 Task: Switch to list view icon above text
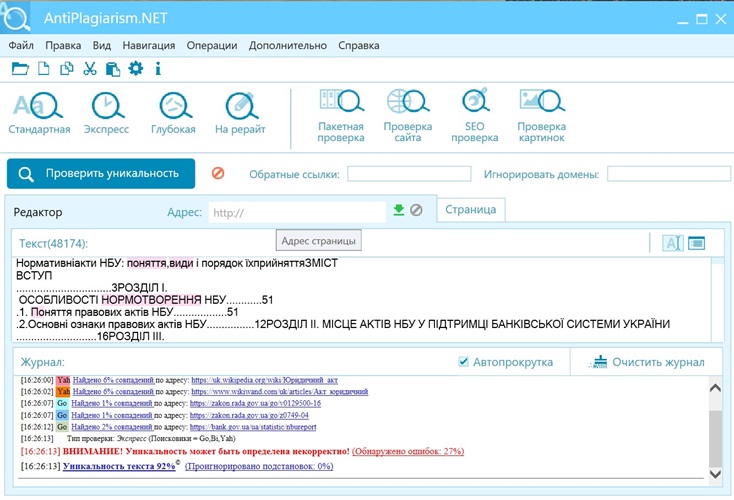click(x=697, y=243)
